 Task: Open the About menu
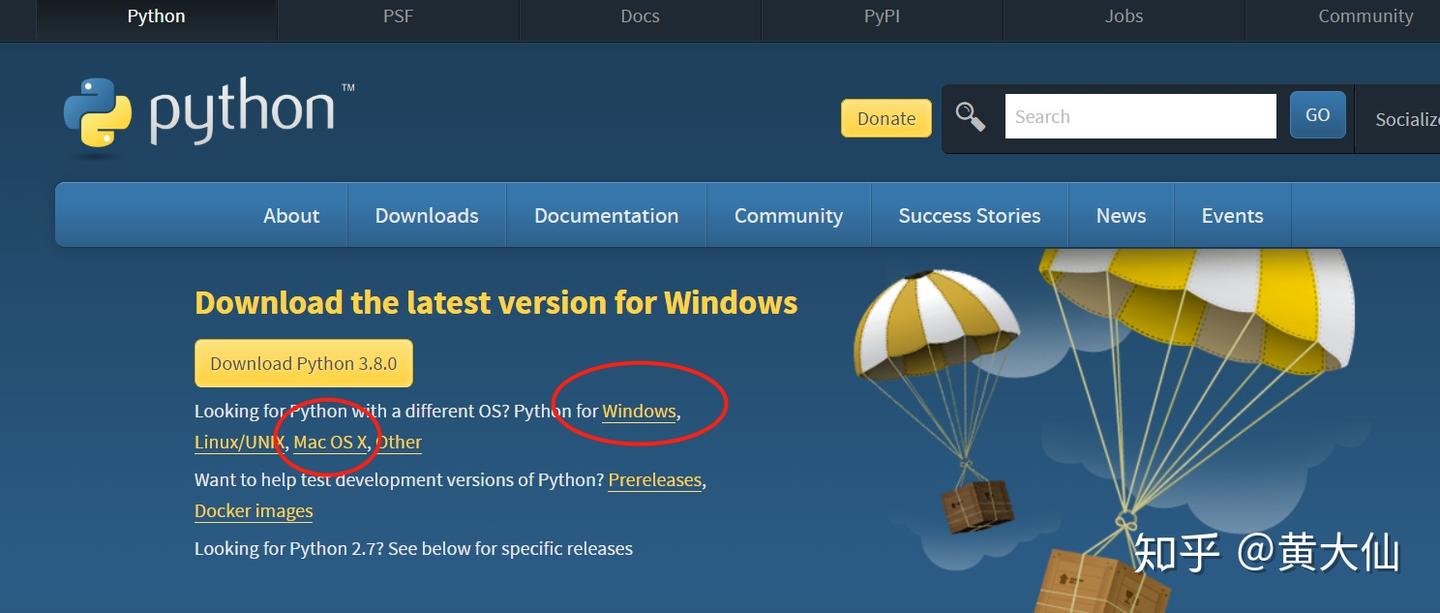click(291, 215)
